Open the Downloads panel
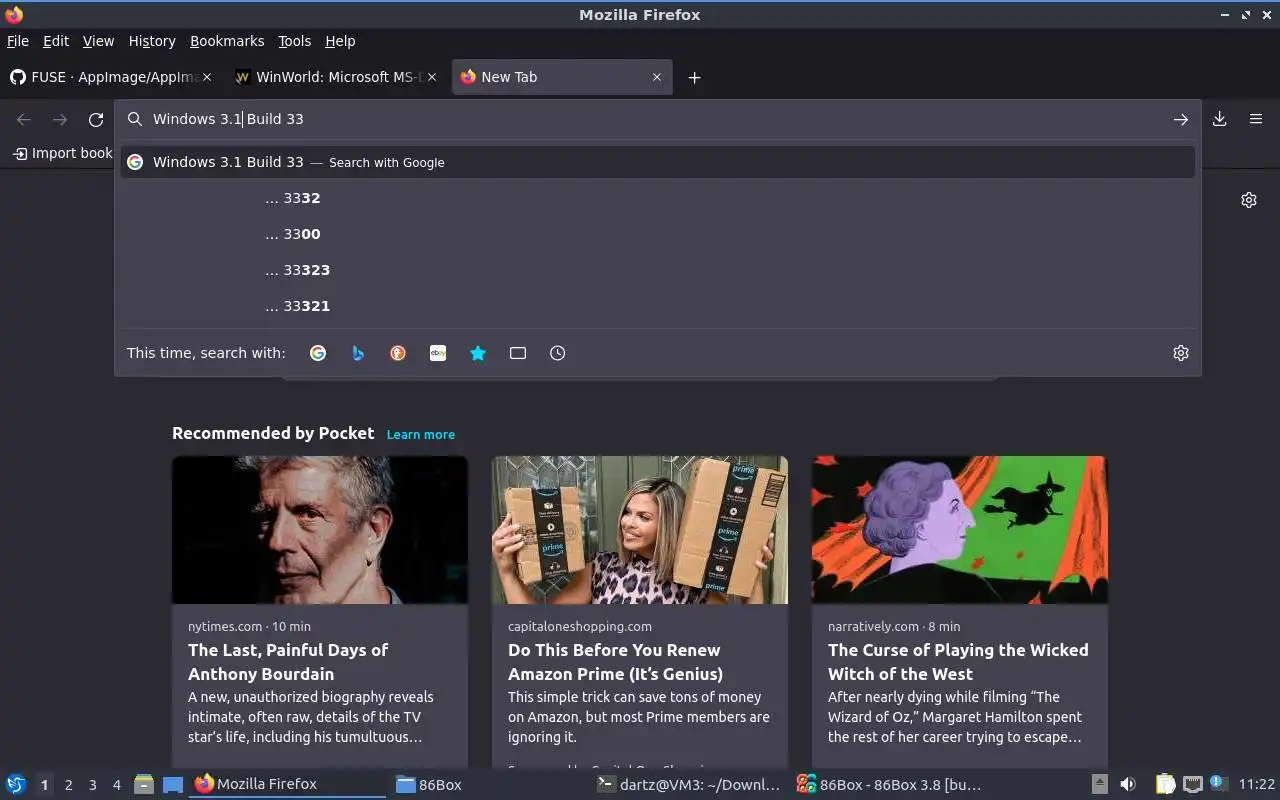The width and height of the screenshot is (1280, 800). pyautogui.click(x=1220, y=119)
